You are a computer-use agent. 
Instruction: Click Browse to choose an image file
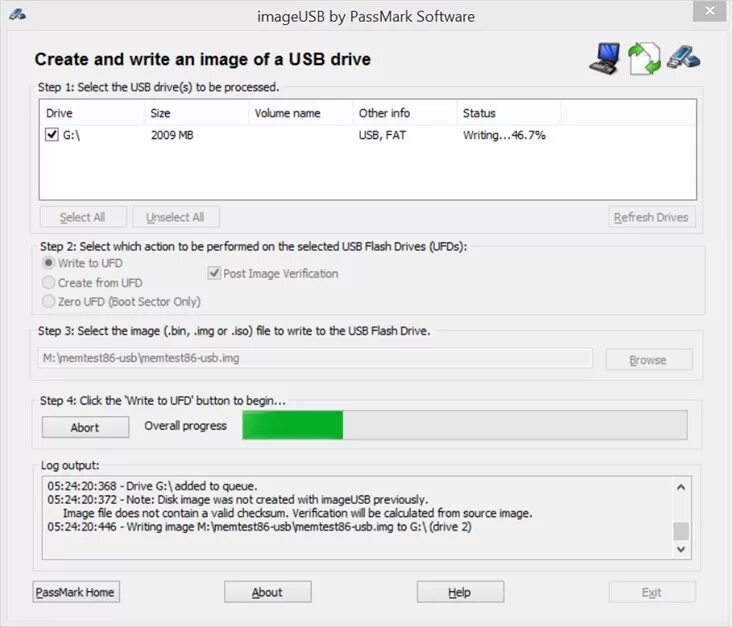tap(648, 360)
